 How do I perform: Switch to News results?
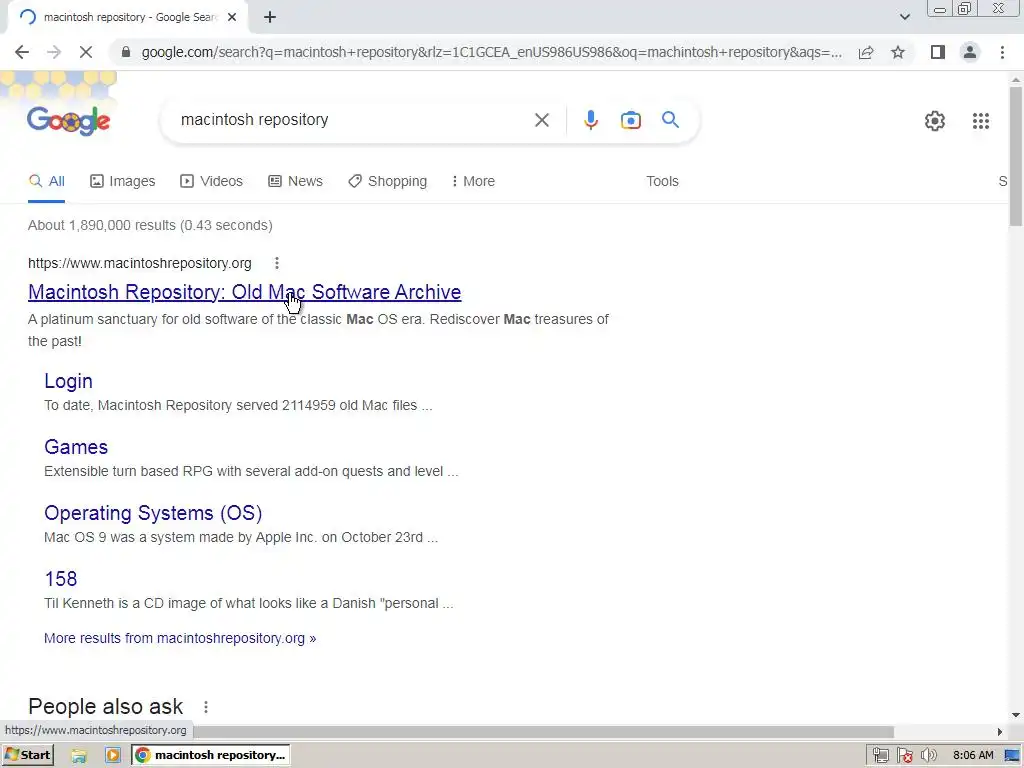point(295,182)
